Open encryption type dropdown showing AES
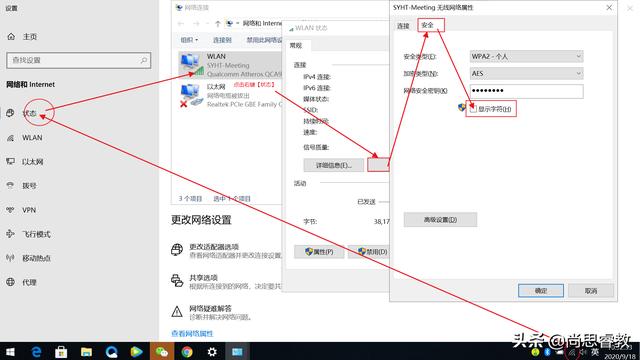This screenshot has height=360, width=640. 526,74
